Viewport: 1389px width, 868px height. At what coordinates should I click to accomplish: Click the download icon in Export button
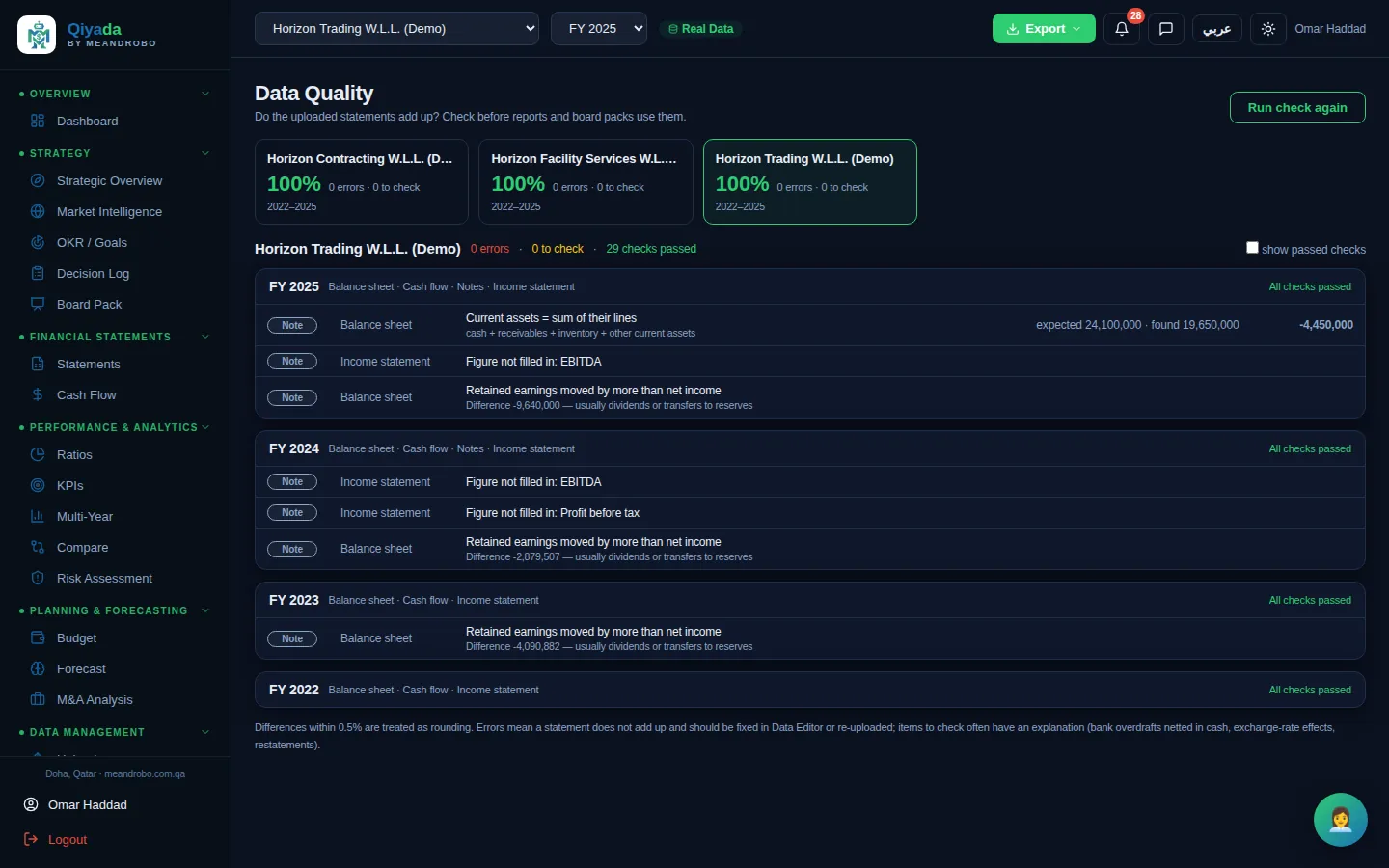pyautogui.click(x=1013, y=29)
